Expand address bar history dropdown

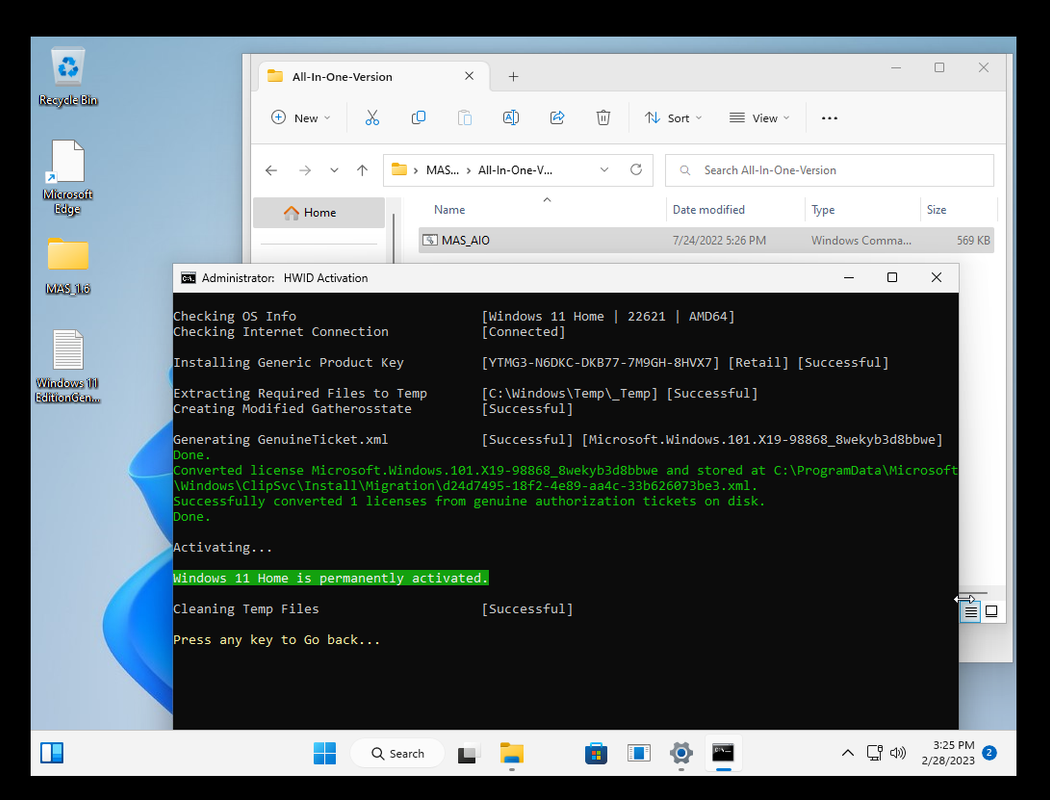pos(604,169)
